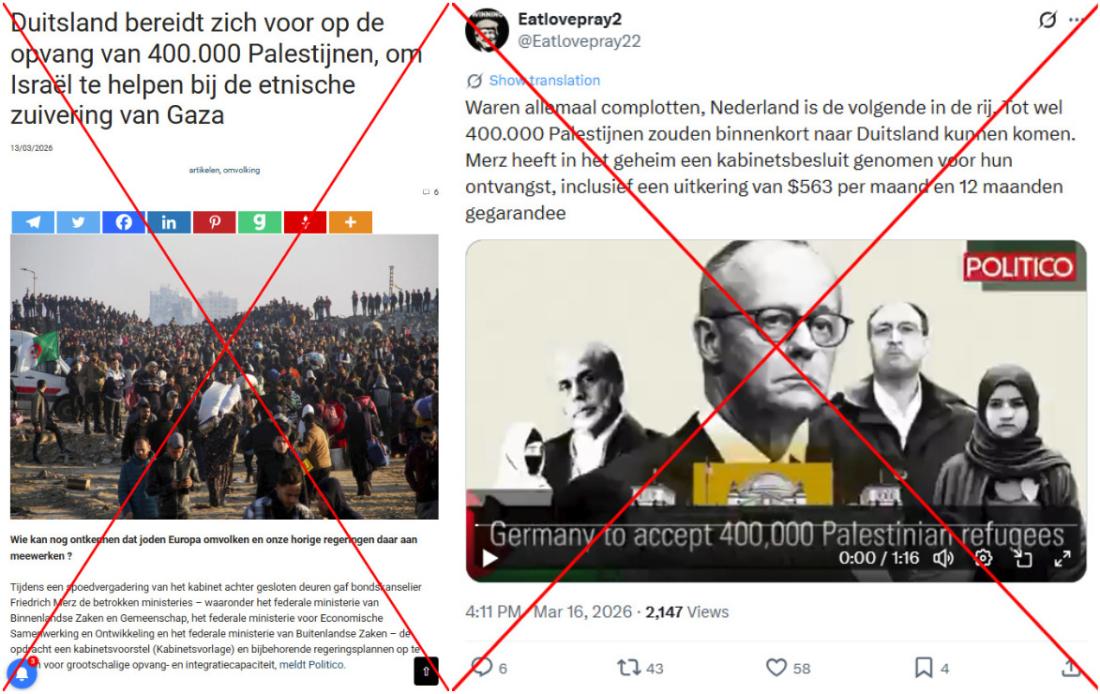The height and width of the screenshot is (694, 1100).
Task: Click the reply icon under the tweet
Action: coord(482,667)
